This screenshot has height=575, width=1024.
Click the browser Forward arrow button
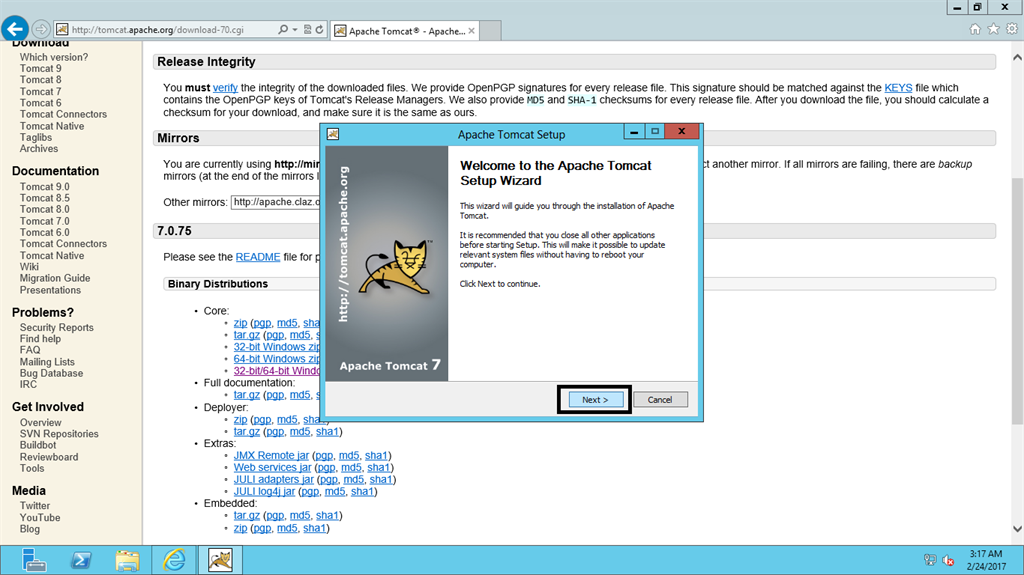coord(41,29)
